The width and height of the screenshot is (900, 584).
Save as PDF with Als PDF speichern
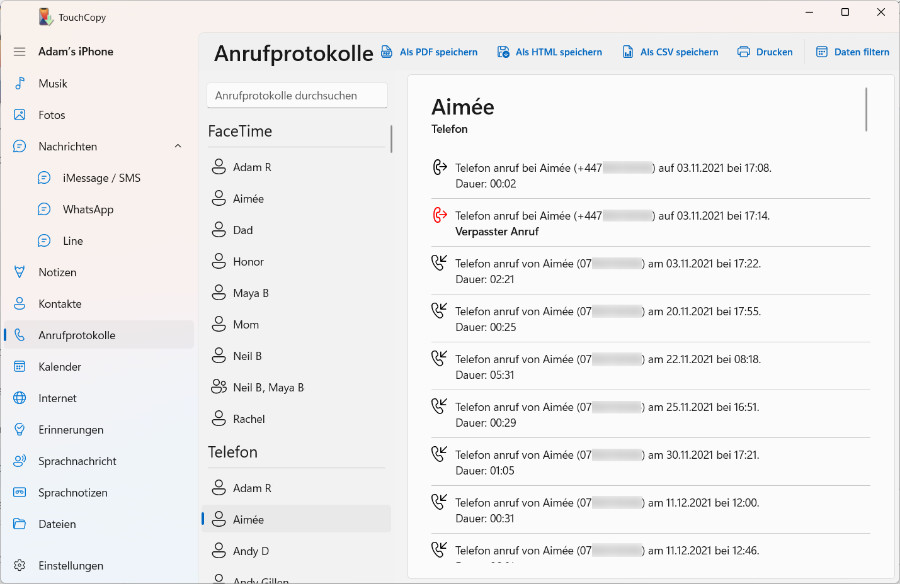click(x=429, y=52)
